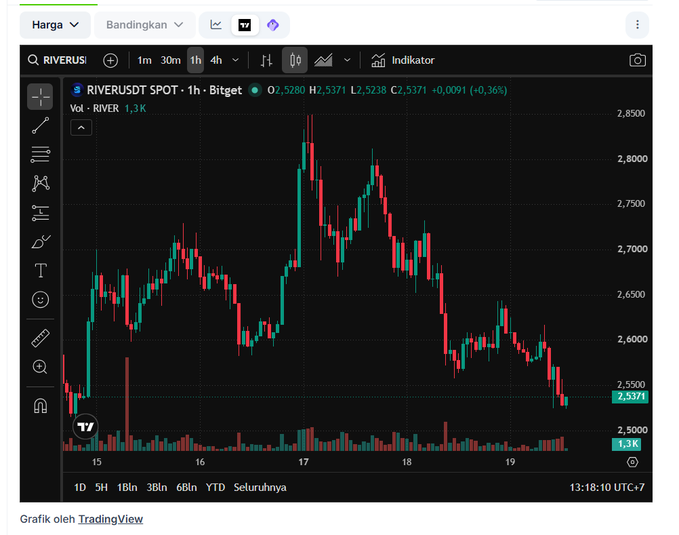Select the Text tool
Viewport: 679px width, 535px height.
[x=40, y=270]
